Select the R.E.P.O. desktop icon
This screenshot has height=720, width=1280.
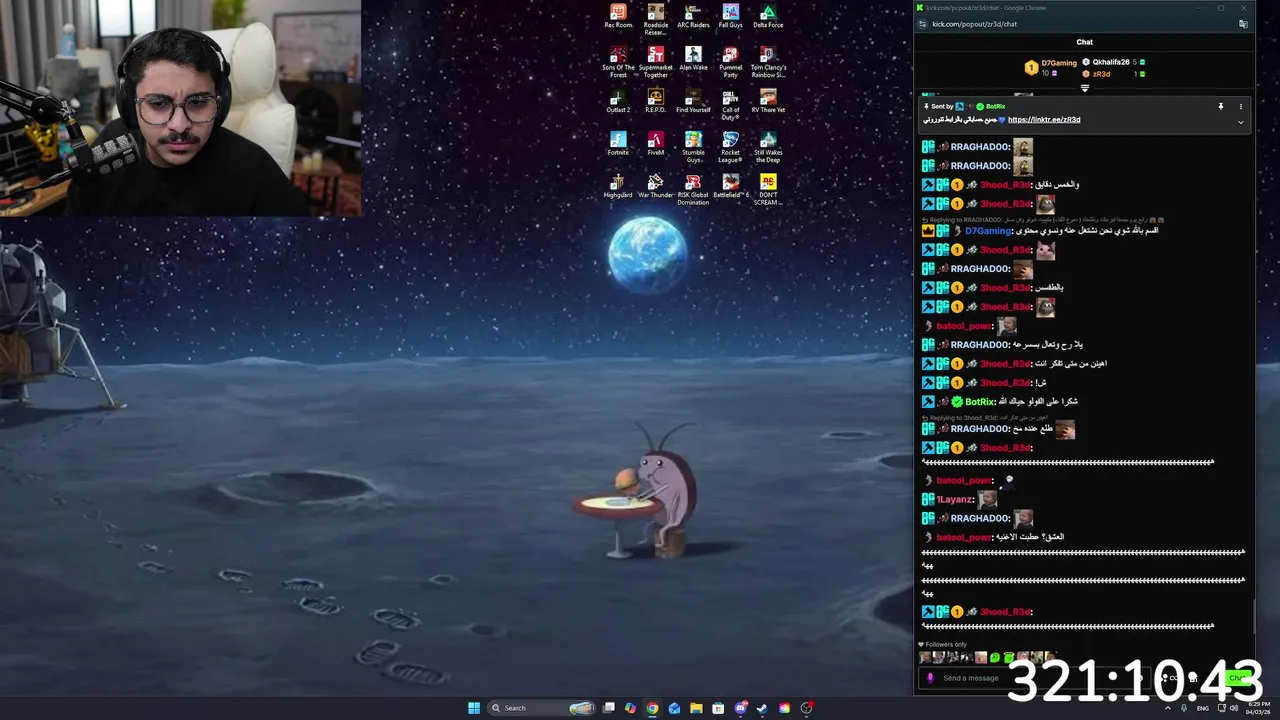tap(656, 101)
